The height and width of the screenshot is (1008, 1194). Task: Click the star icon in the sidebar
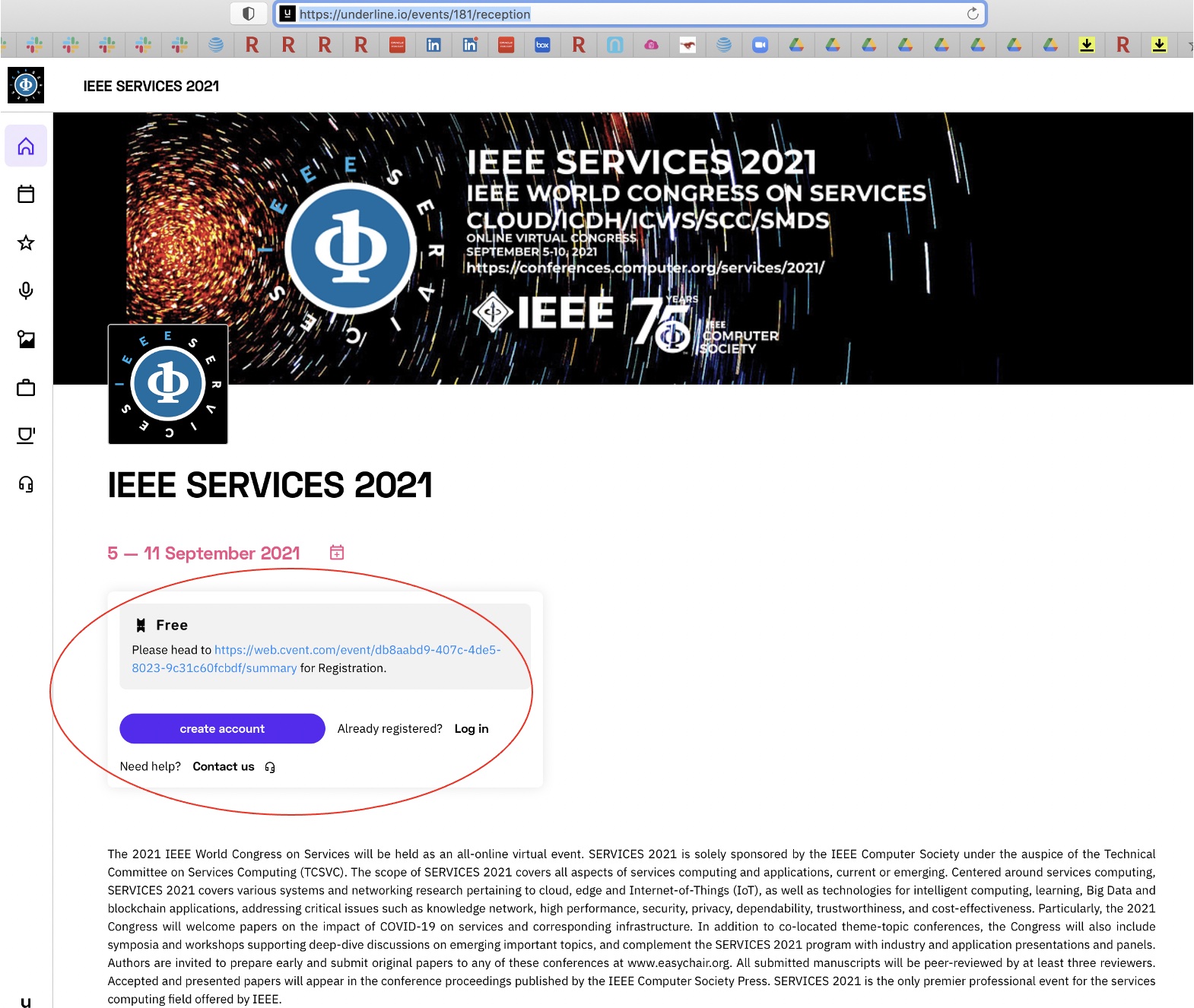(x=26, y=243)
